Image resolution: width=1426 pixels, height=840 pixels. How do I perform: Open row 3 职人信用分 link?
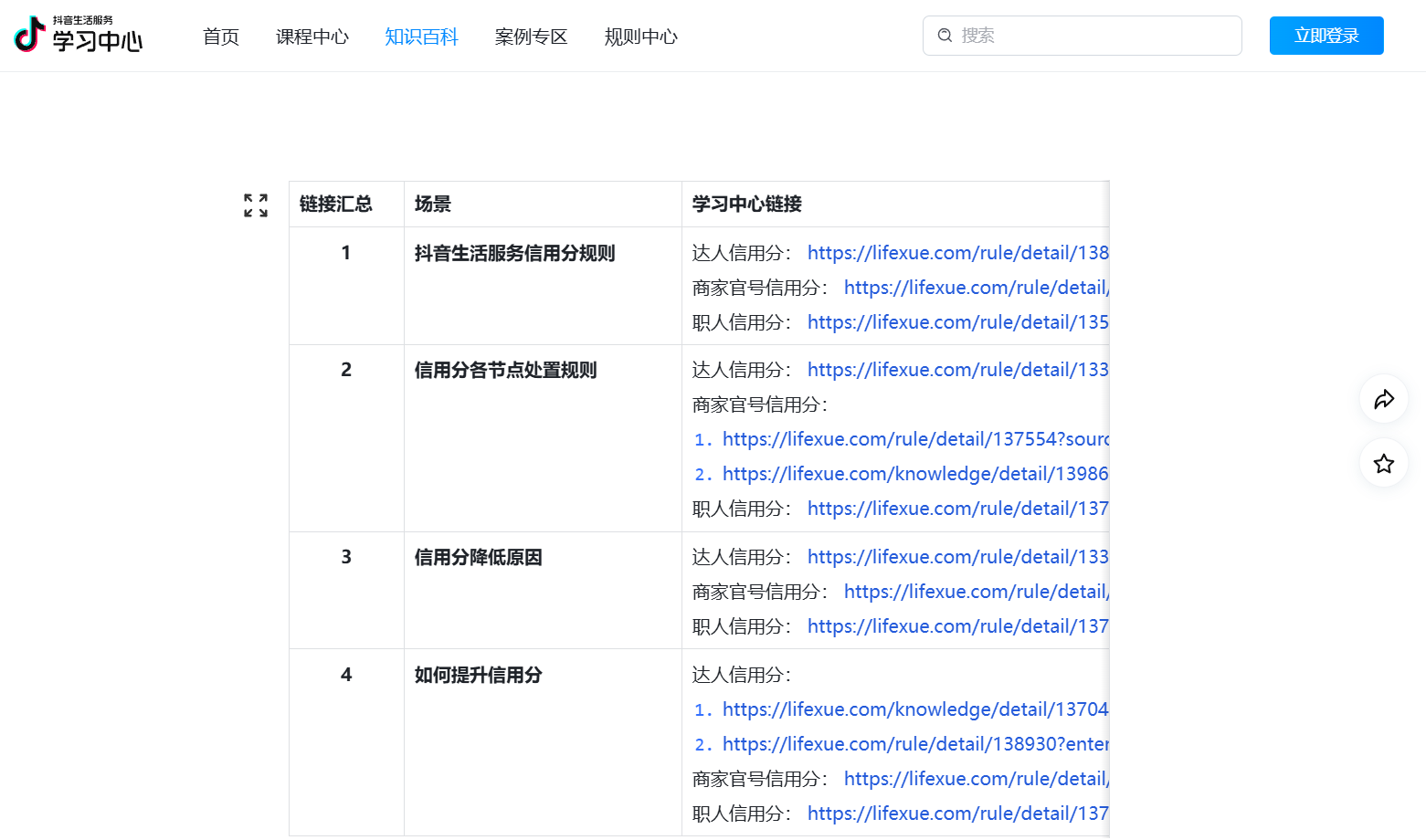point(957,626)
